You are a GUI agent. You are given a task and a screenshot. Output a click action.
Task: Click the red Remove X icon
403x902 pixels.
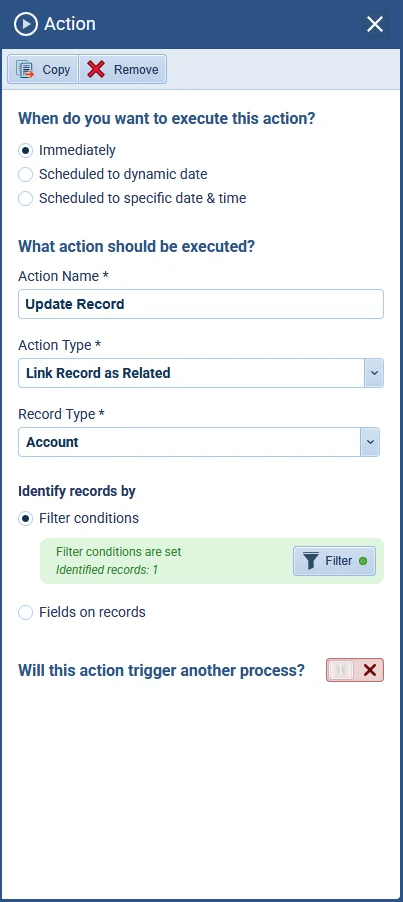[x=96, y=70]
